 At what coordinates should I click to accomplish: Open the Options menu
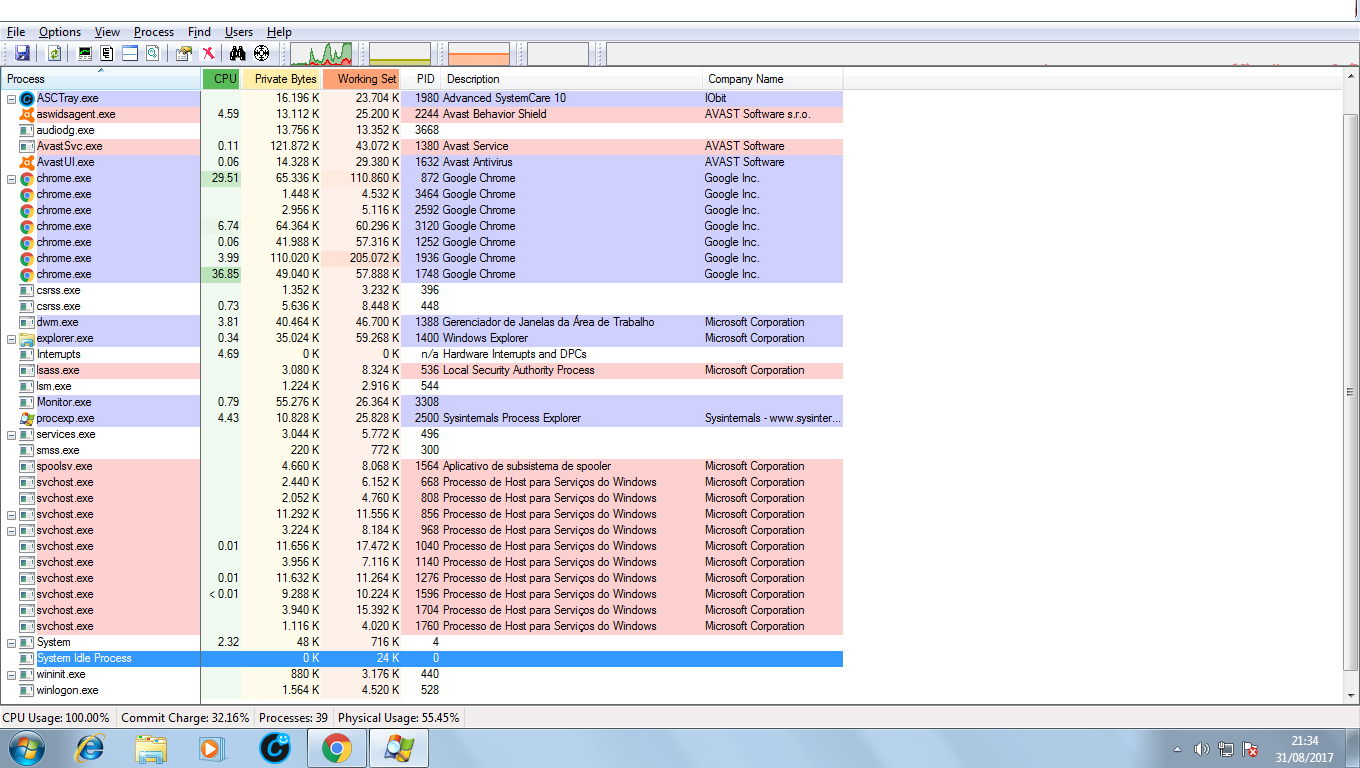pyautogui.click(x=60, y=32)
